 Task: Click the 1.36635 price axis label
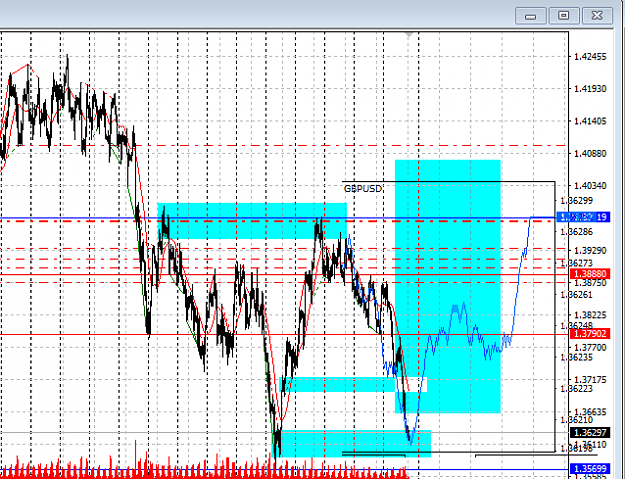(x=590, y=412)
